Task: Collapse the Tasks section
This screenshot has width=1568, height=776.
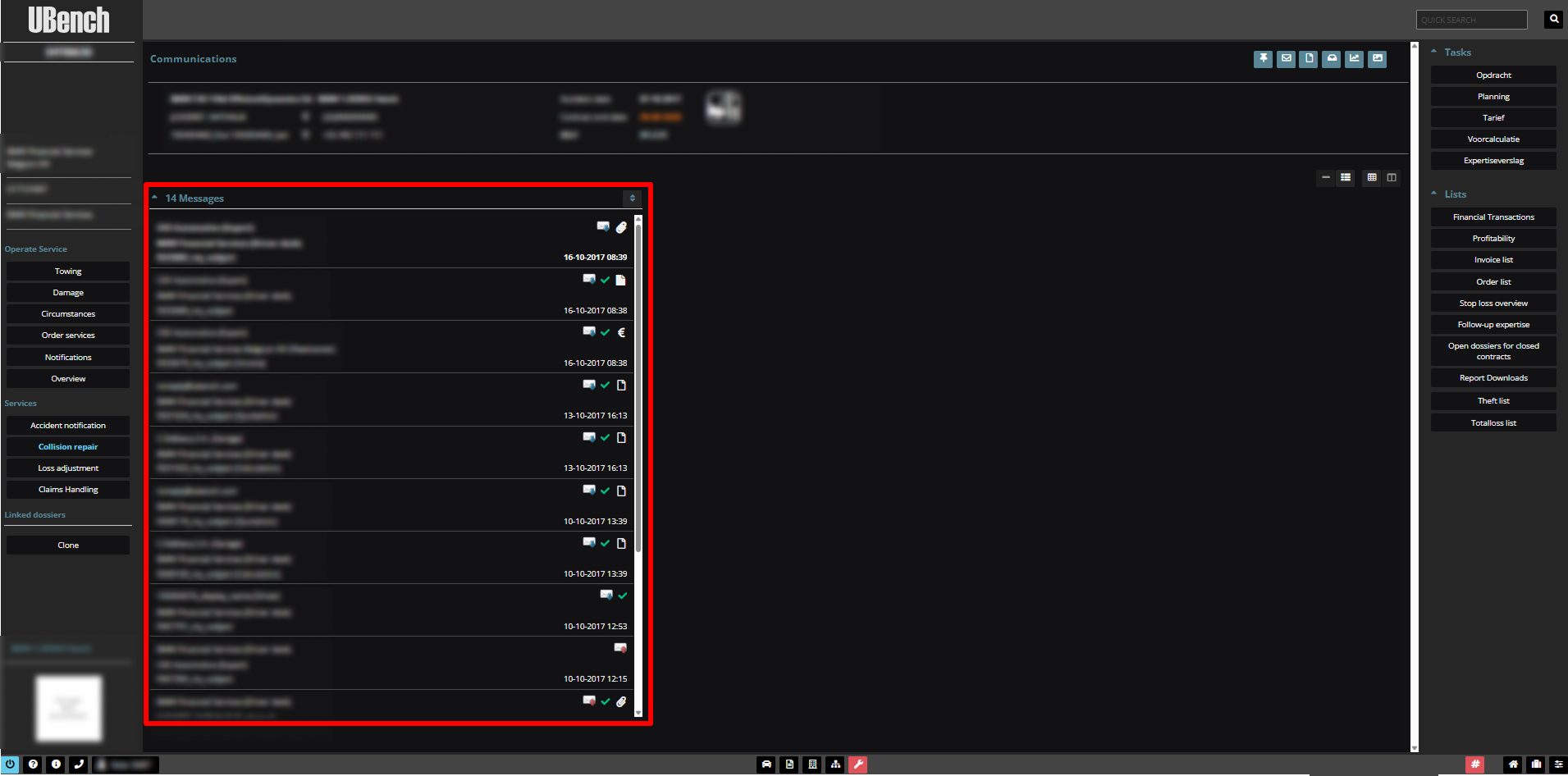Action: click(1434, 52)
